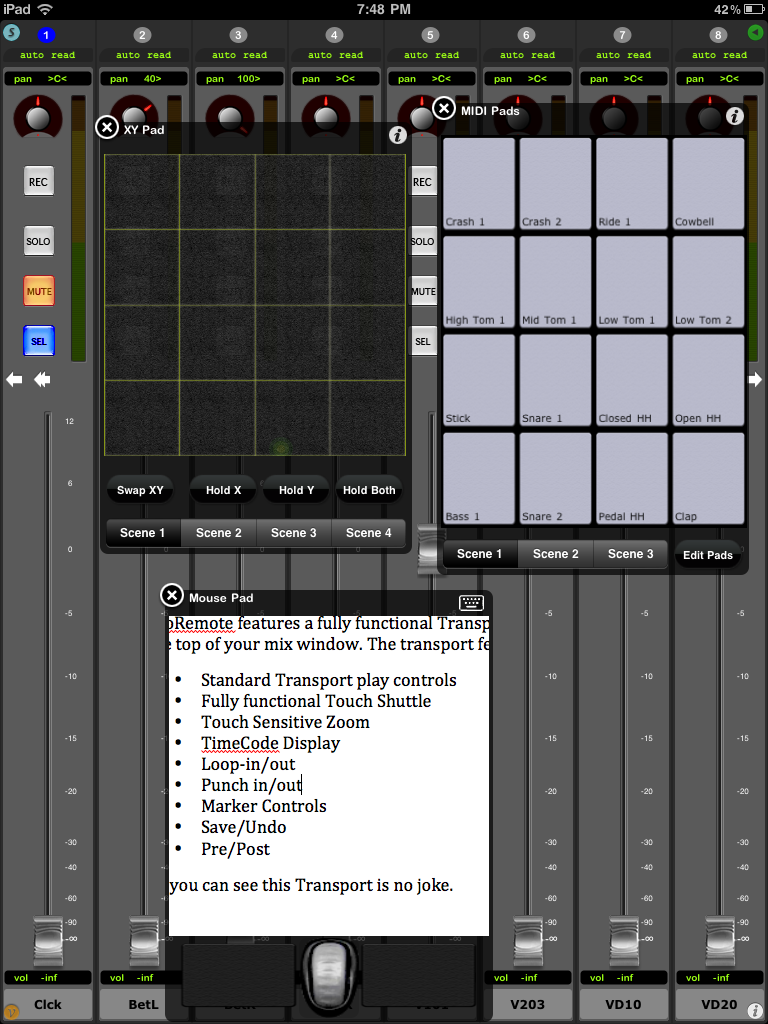Arm record on channel 1
Screen dimensions: 768x1024
click(38, 182)
